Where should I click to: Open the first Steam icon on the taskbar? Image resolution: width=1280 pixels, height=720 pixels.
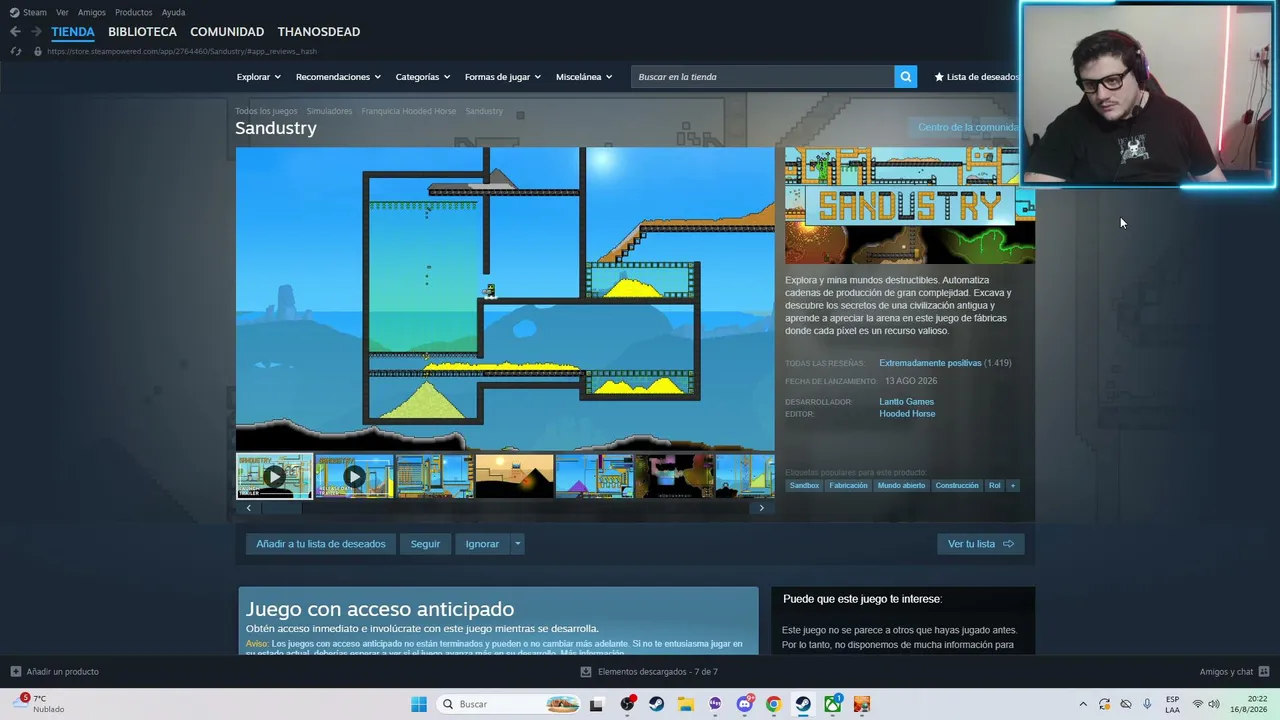click(x=656, y=704)
